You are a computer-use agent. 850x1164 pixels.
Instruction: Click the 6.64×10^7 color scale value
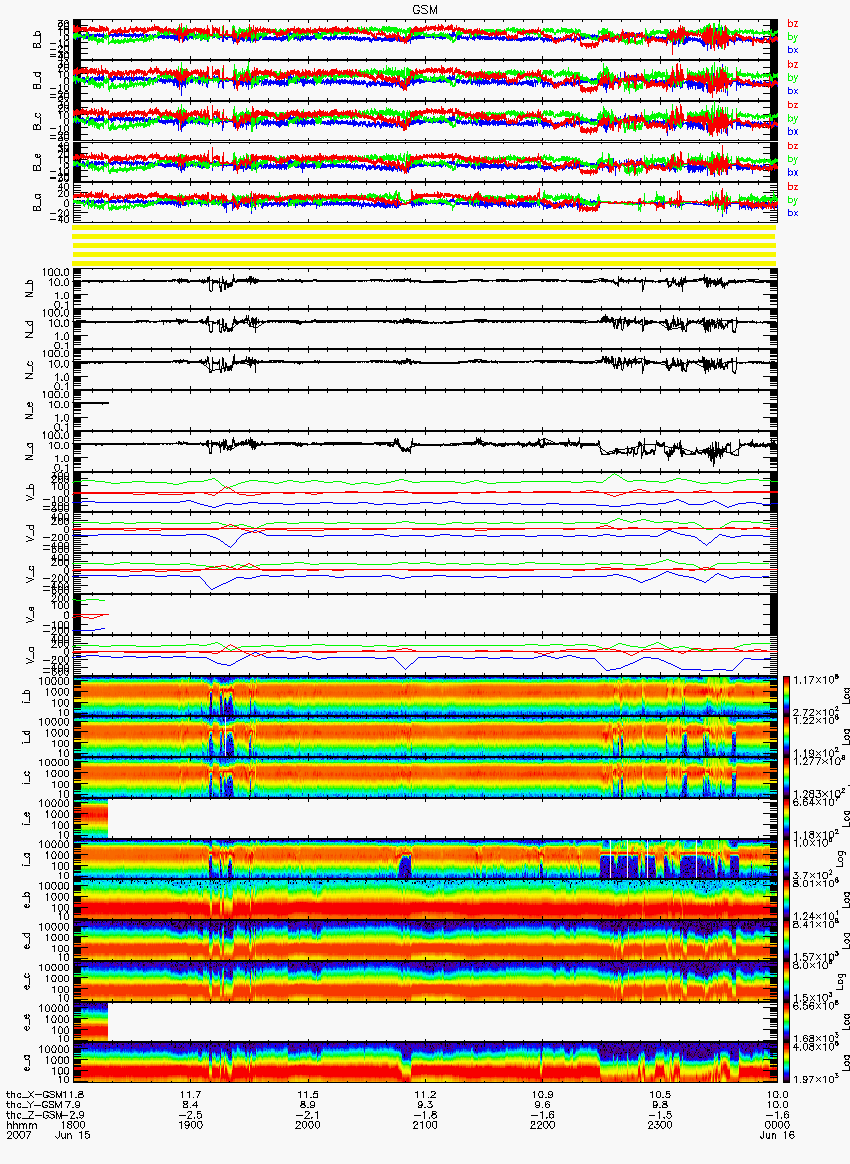(814, 802)
